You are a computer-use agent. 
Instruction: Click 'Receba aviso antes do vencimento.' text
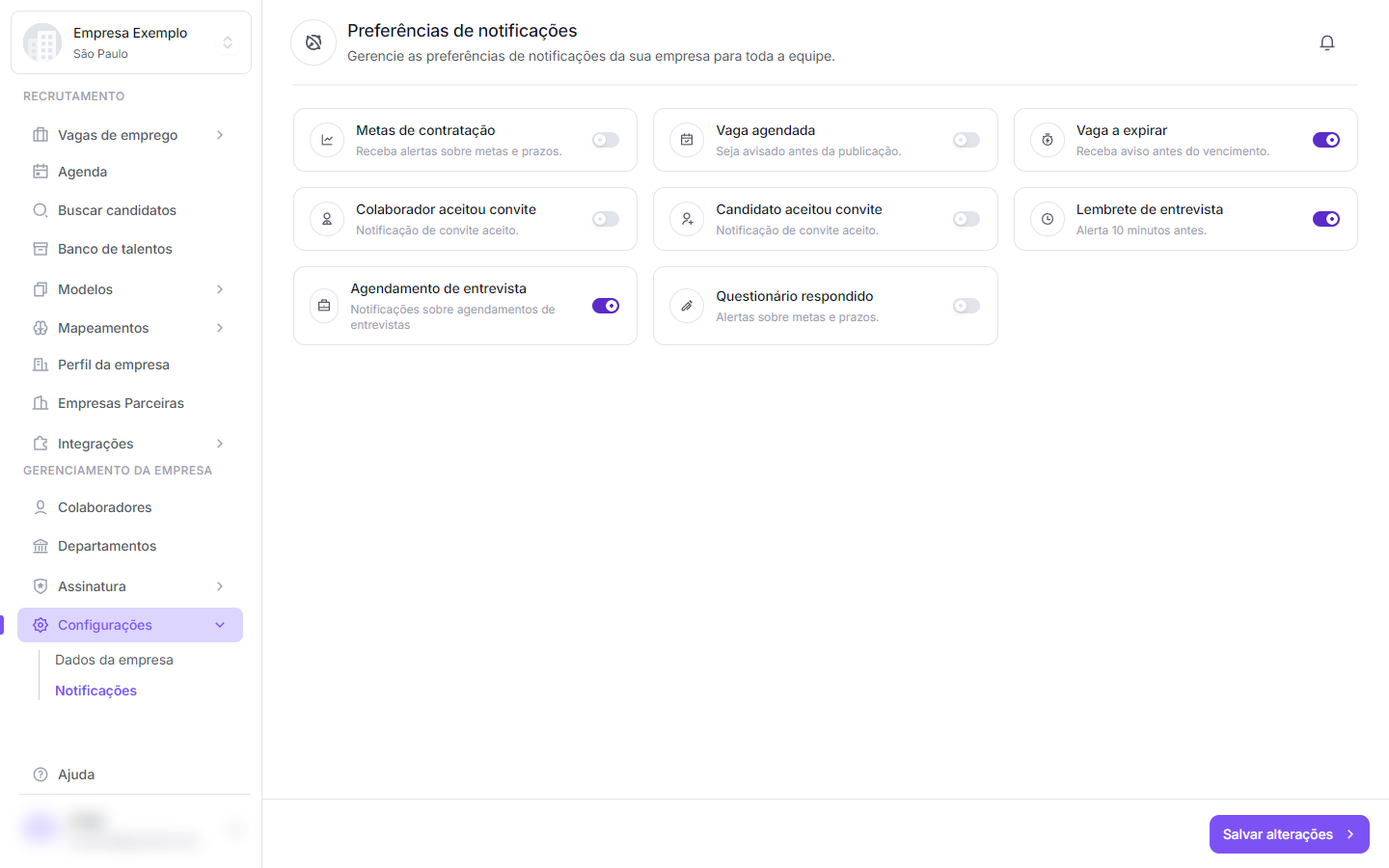(x=1173, y=151)
